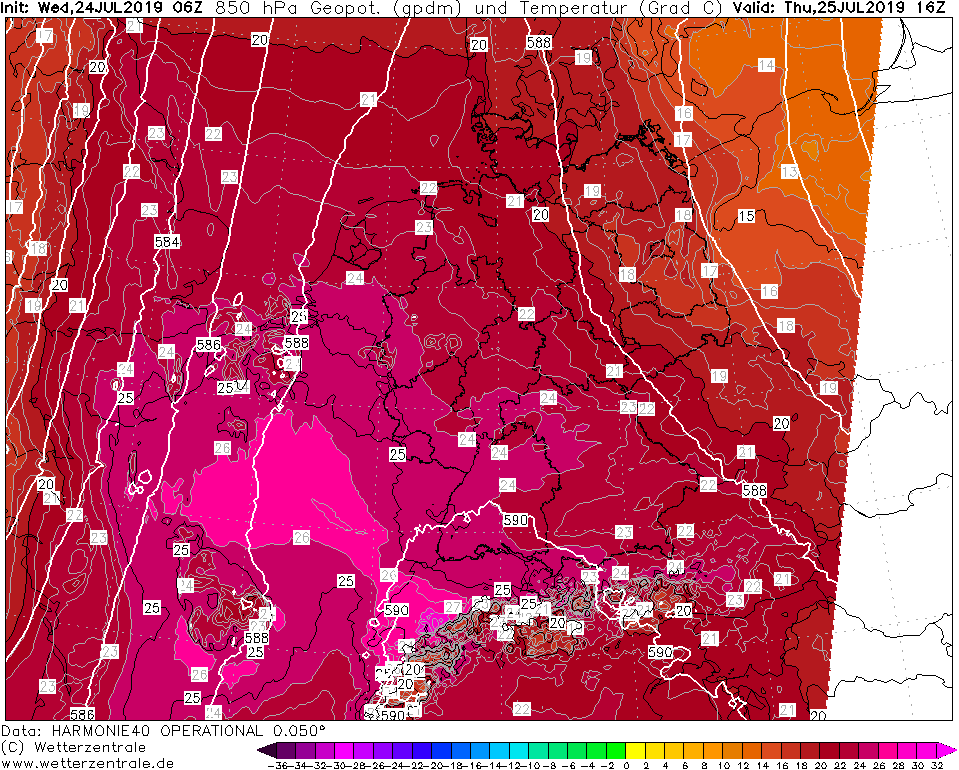Click the 'Init: Wed,24JUL2019 06Z' header text
Viewport: 959px width, 770px height.
[x=101, y=8]
